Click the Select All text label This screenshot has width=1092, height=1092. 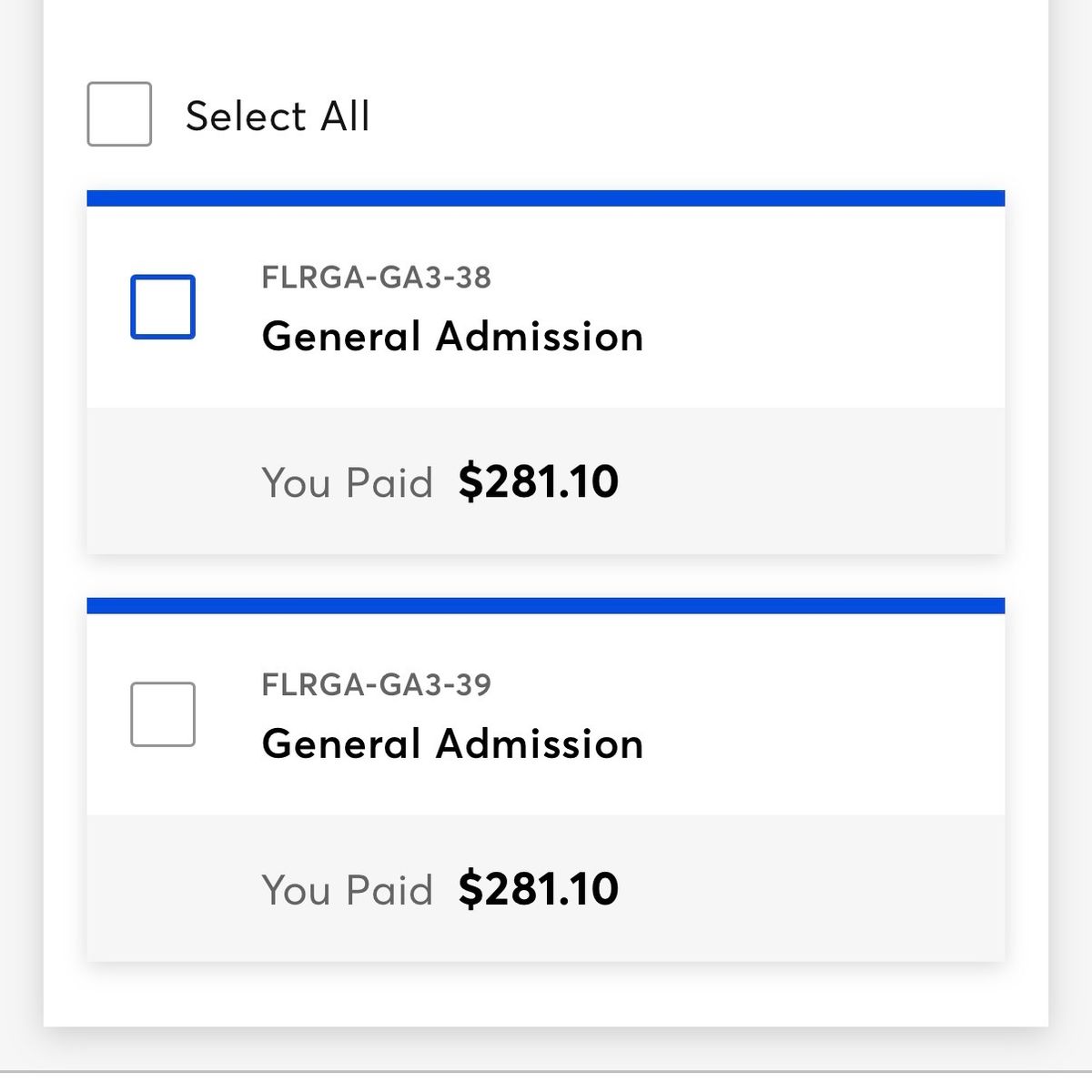(x=278, y=116)
